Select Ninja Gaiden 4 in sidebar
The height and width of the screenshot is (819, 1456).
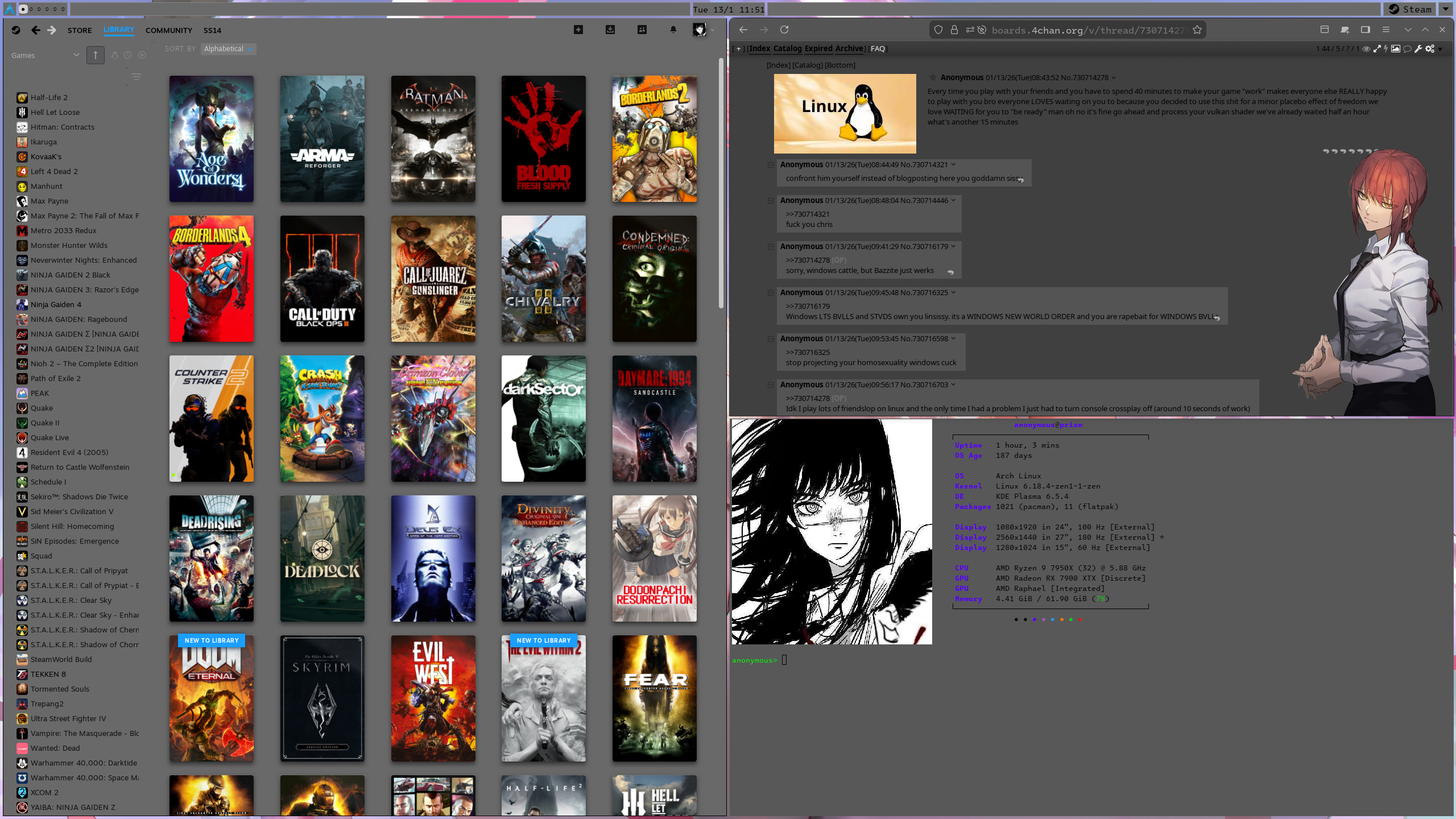56,304
